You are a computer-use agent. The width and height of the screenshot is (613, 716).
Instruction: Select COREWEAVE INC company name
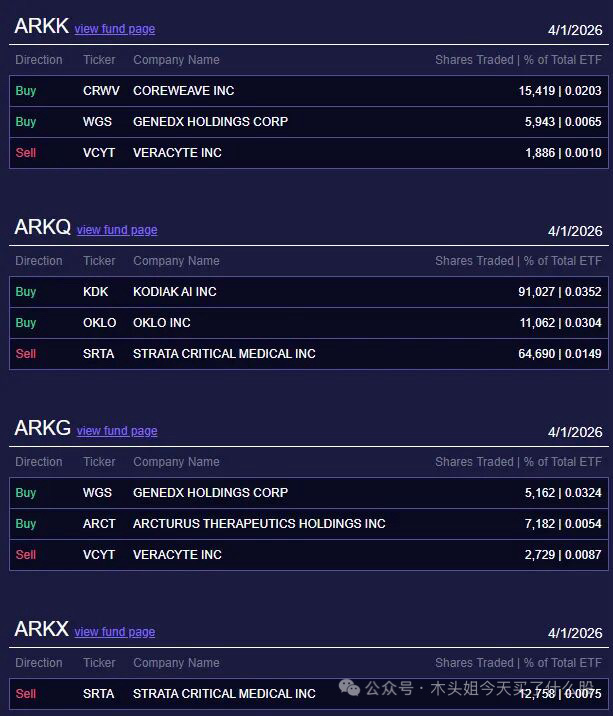[184, 91]
